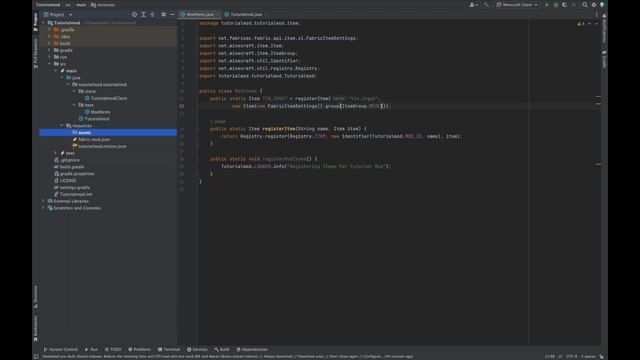
Task: Collapse the main folder
Action: tap(56, 71)
